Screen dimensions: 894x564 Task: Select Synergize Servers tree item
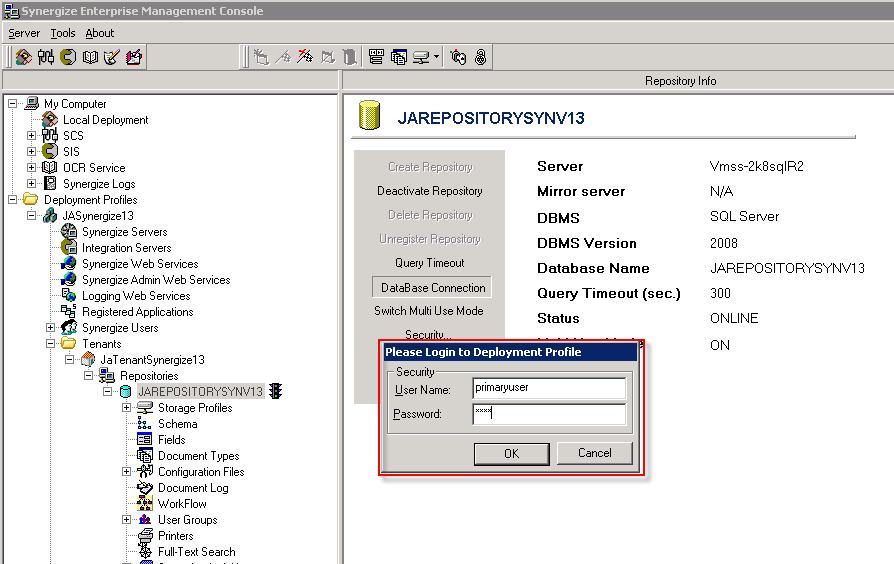(125, 232)
